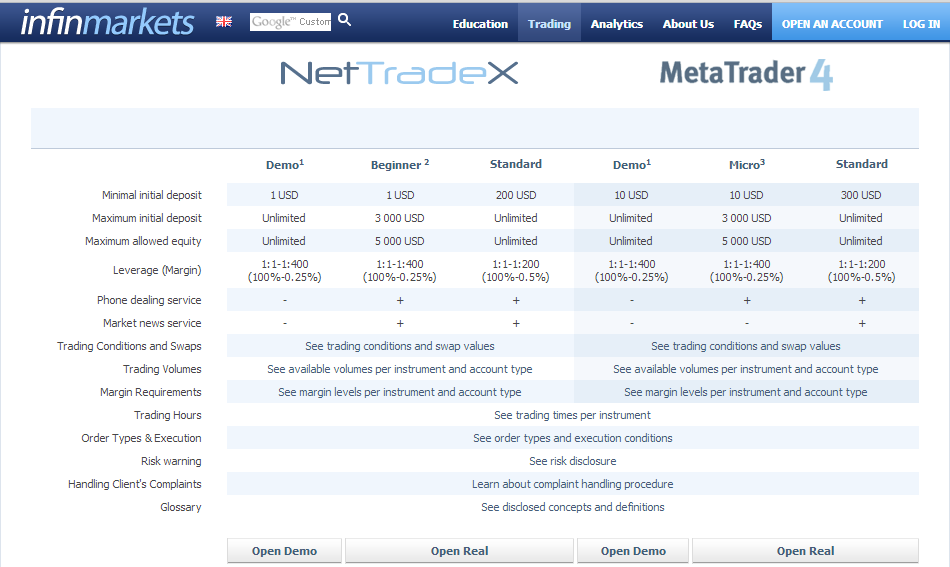This screenshot has height=567, width=950.
Task: Click LOG IN in header
Action: (921, 24)
